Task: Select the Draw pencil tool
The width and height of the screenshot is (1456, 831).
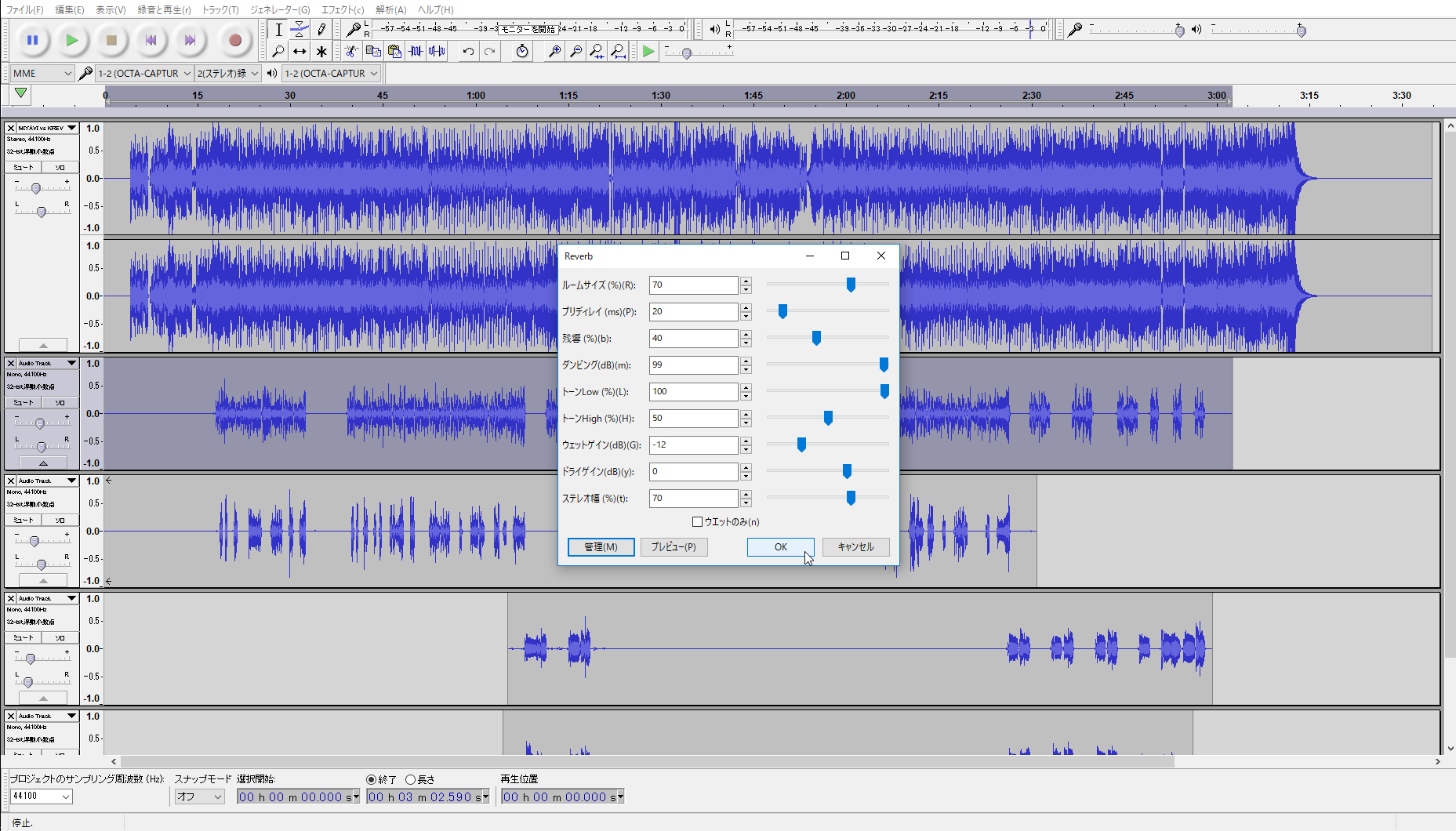Action: tap(321, 30)
